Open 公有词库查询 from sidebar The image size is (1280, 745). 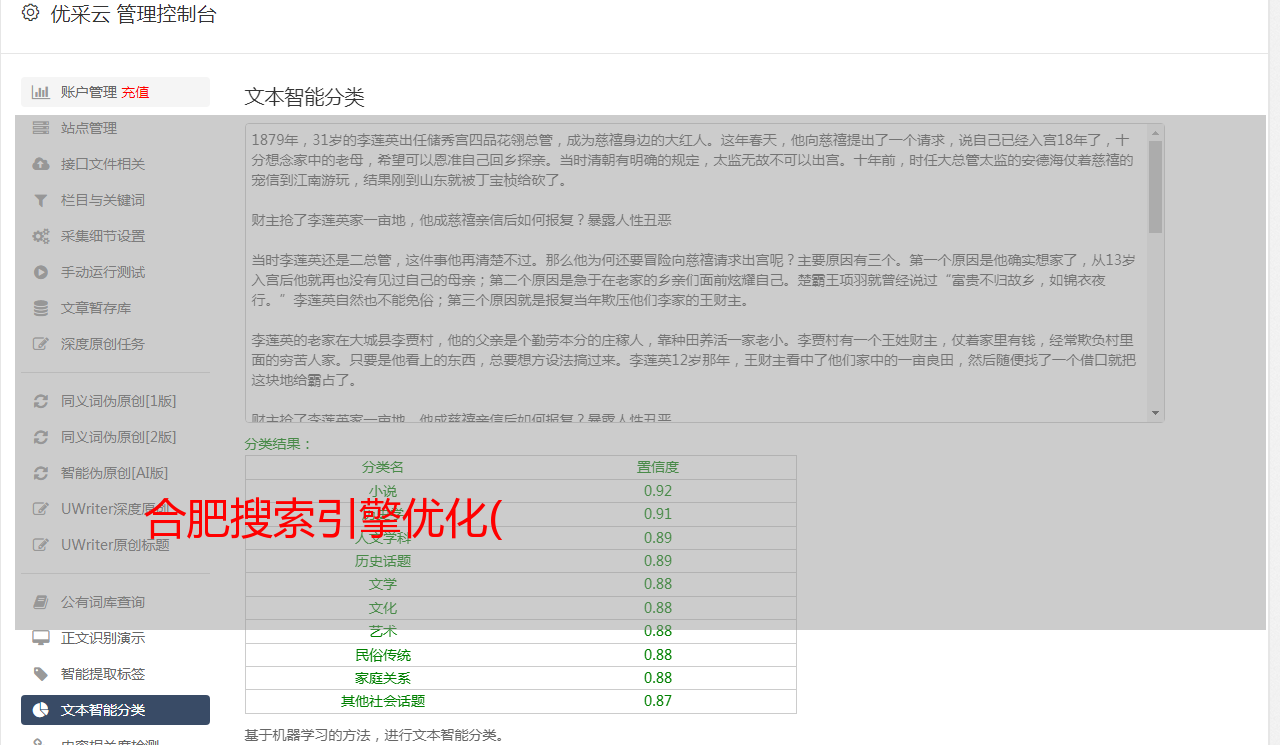click(x=102, y=602)
